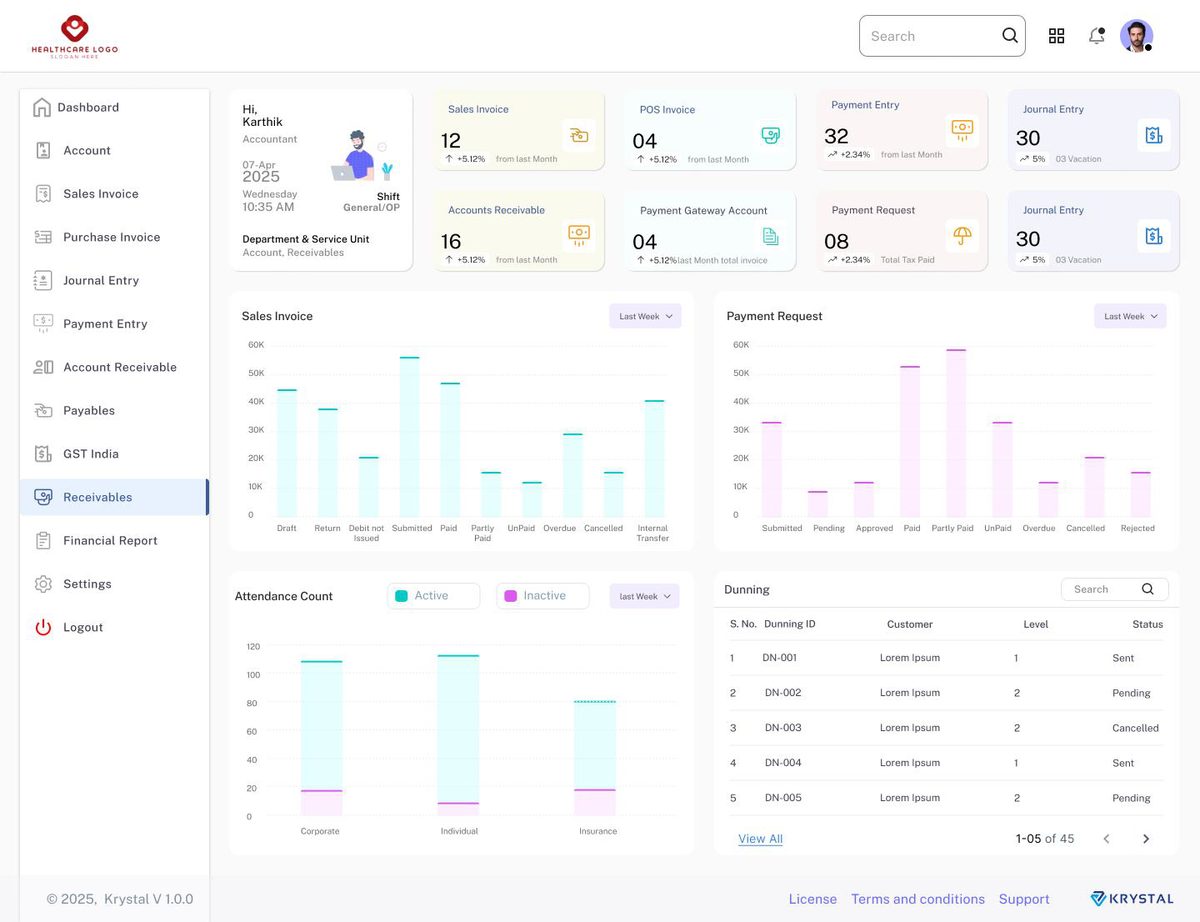
Task: Open Attendance Count last Week dropdown
Action: tap(645, 596)
